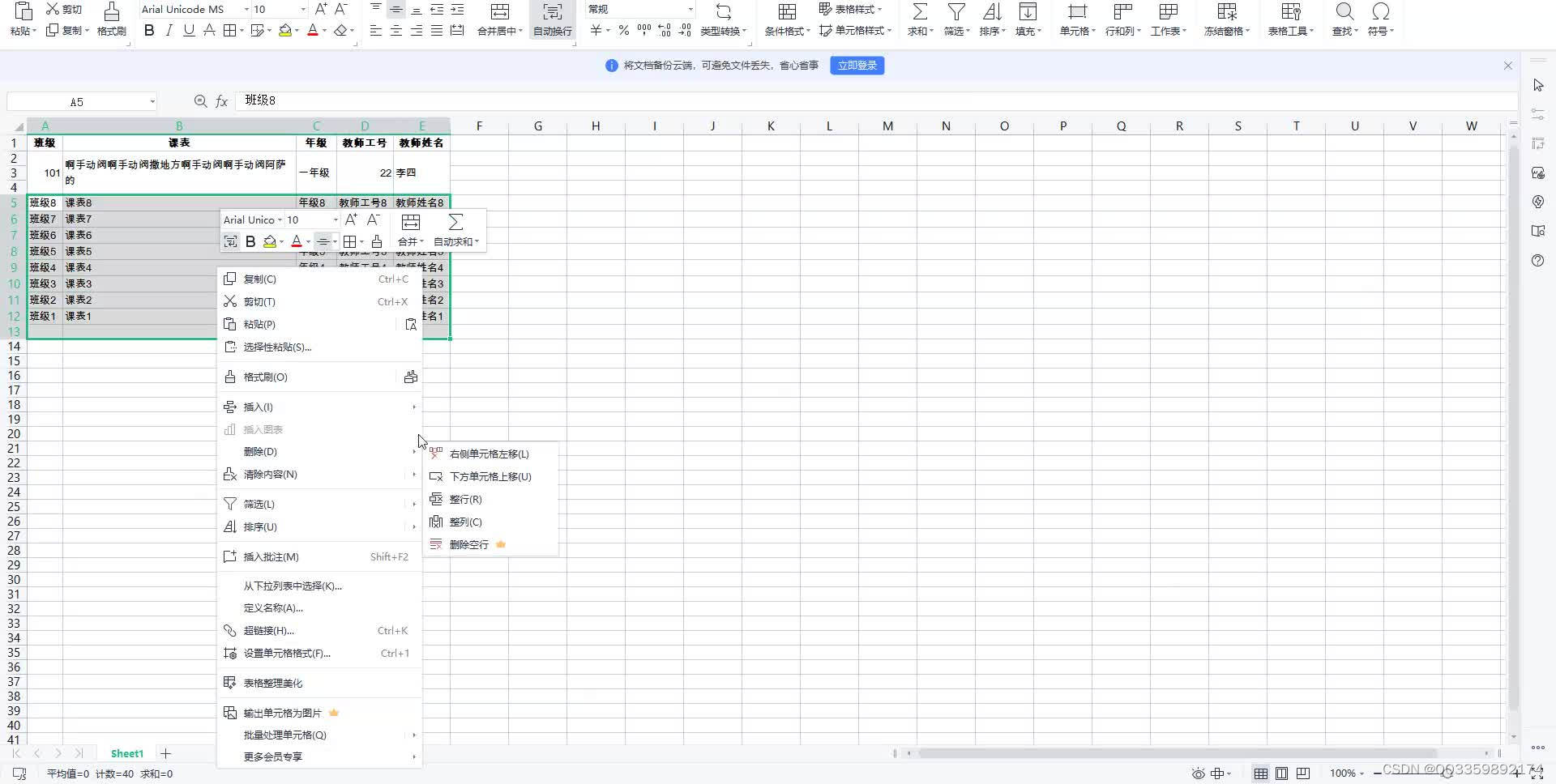Image resolution: width=1556 pixels, height=784 pixels.
Task: Open the Cell Style (单元格样式) dropdown
Action: click(x=889, y=31)
